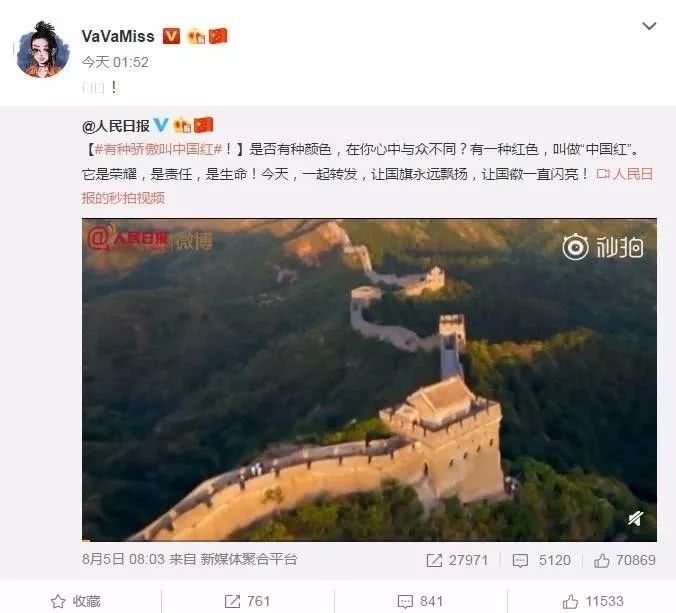Screen dimensions: 676x613
Task: Like VaVaMiss post showing 11533
Action: click(x=593, y=601)
